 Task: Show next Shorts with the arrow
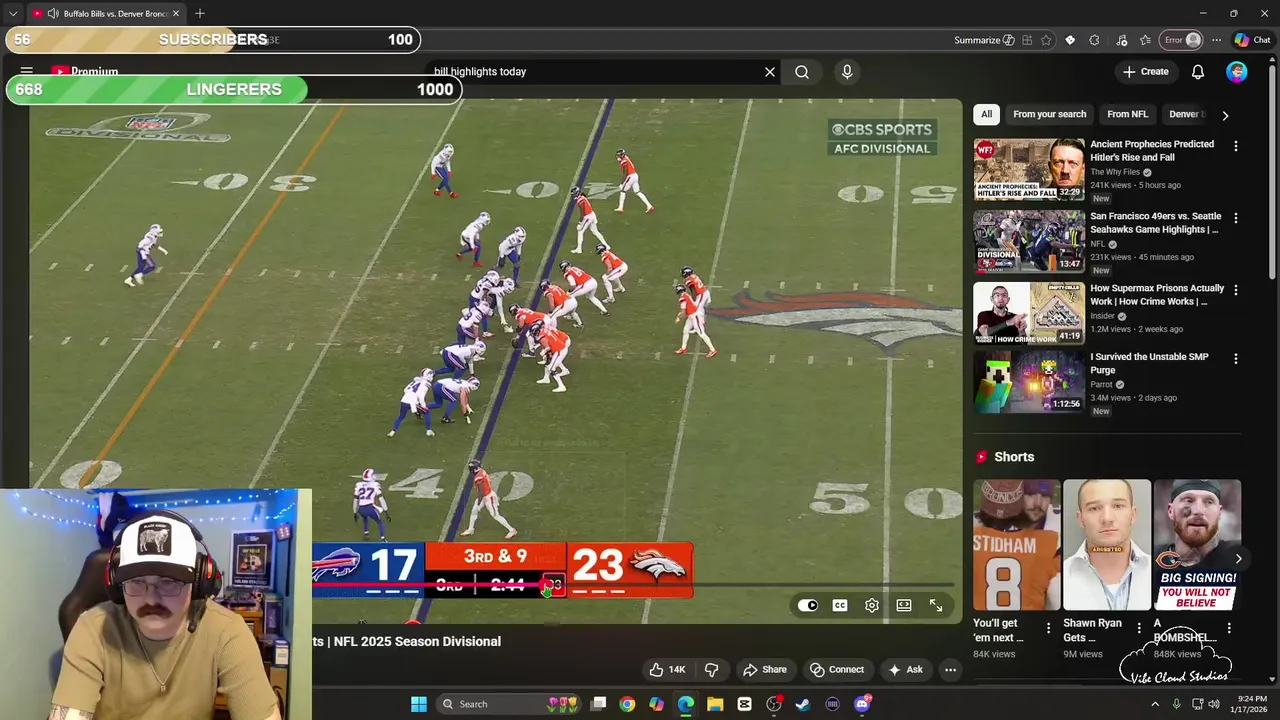pyautogui.click(x=1238, y=559)
